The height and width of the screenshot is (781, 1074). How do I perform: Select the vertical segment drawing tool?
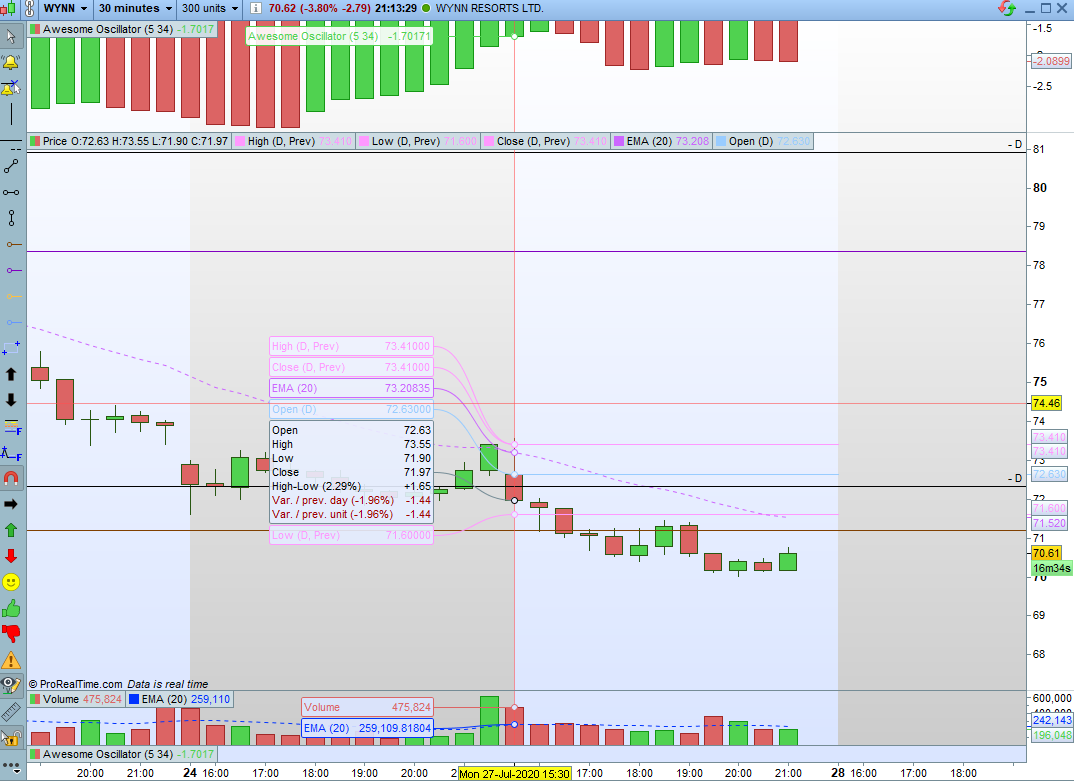click(x=11, y=219)
